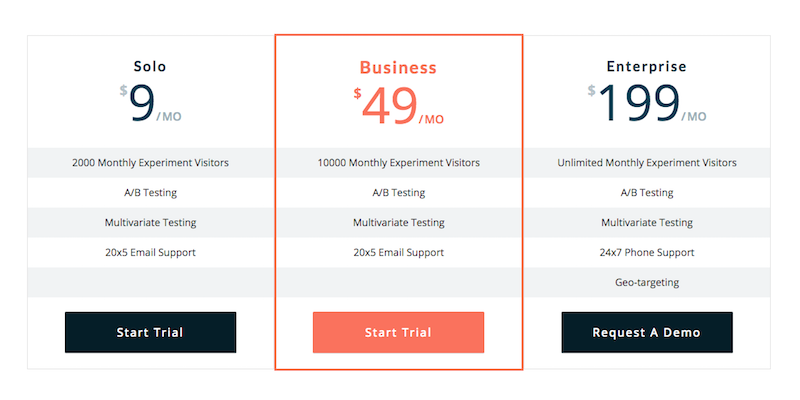Select Enterprise plan Multivariate Testing row

click(646, 222)
